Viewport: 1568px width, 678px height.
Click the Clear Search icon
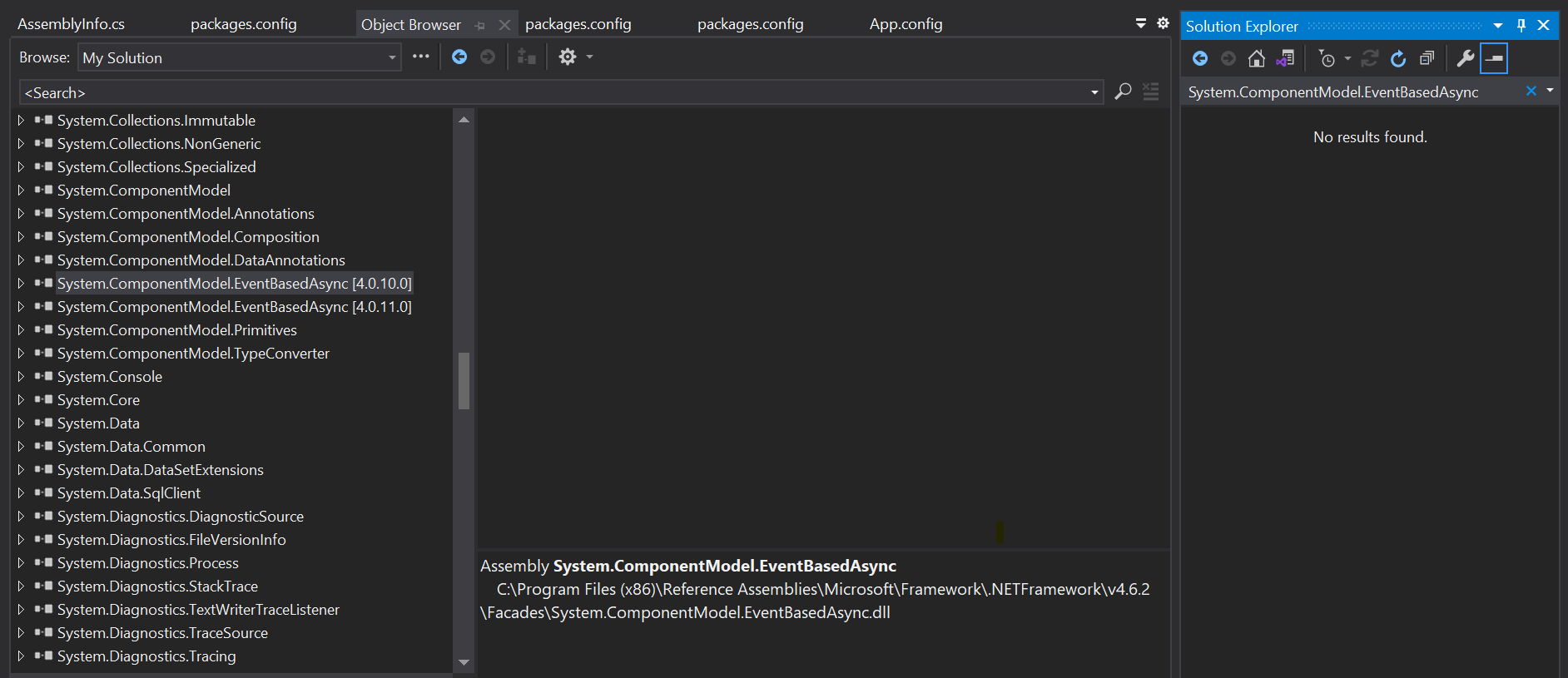[1151, 92]
